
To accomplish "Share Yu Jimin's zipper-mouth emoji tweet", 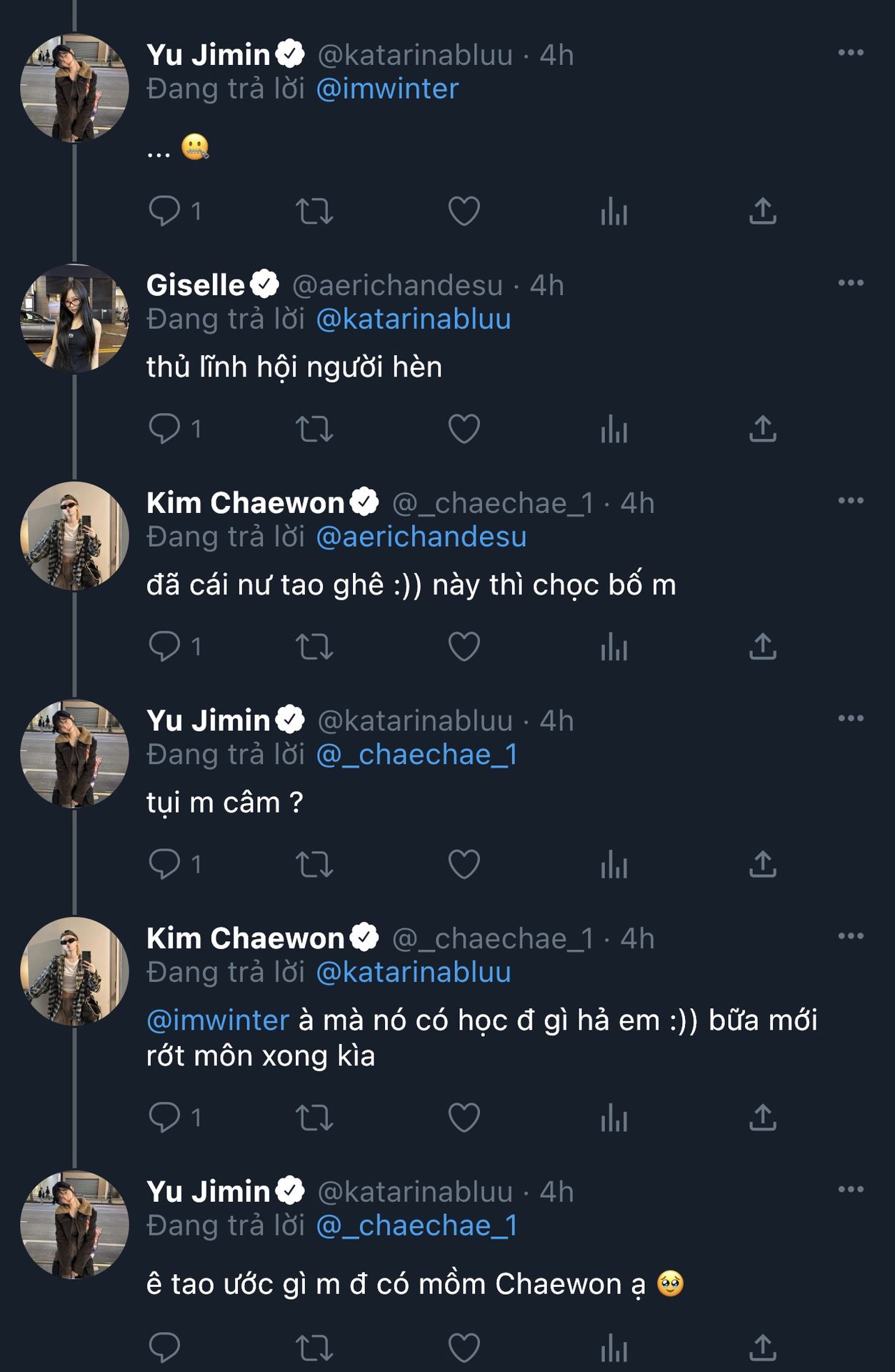I will pos(762,211).
